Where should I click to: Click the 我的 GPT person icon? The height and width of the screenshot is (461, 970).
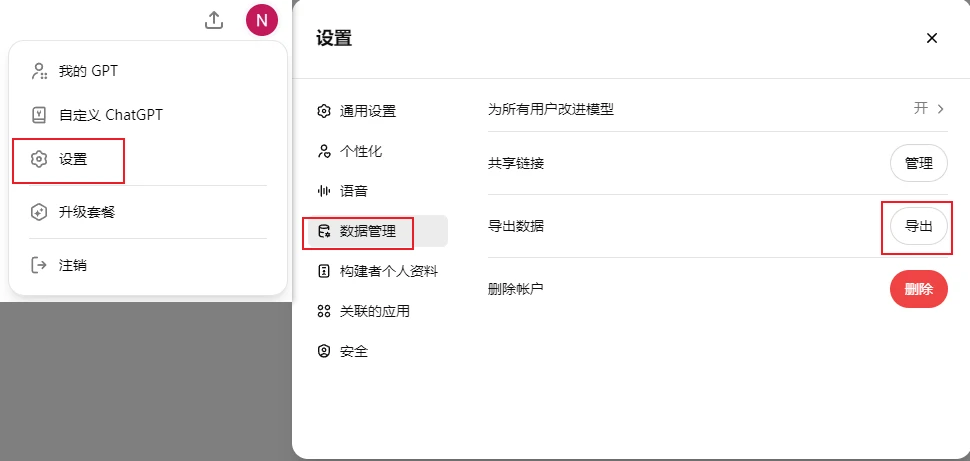[x=40, y=71]
